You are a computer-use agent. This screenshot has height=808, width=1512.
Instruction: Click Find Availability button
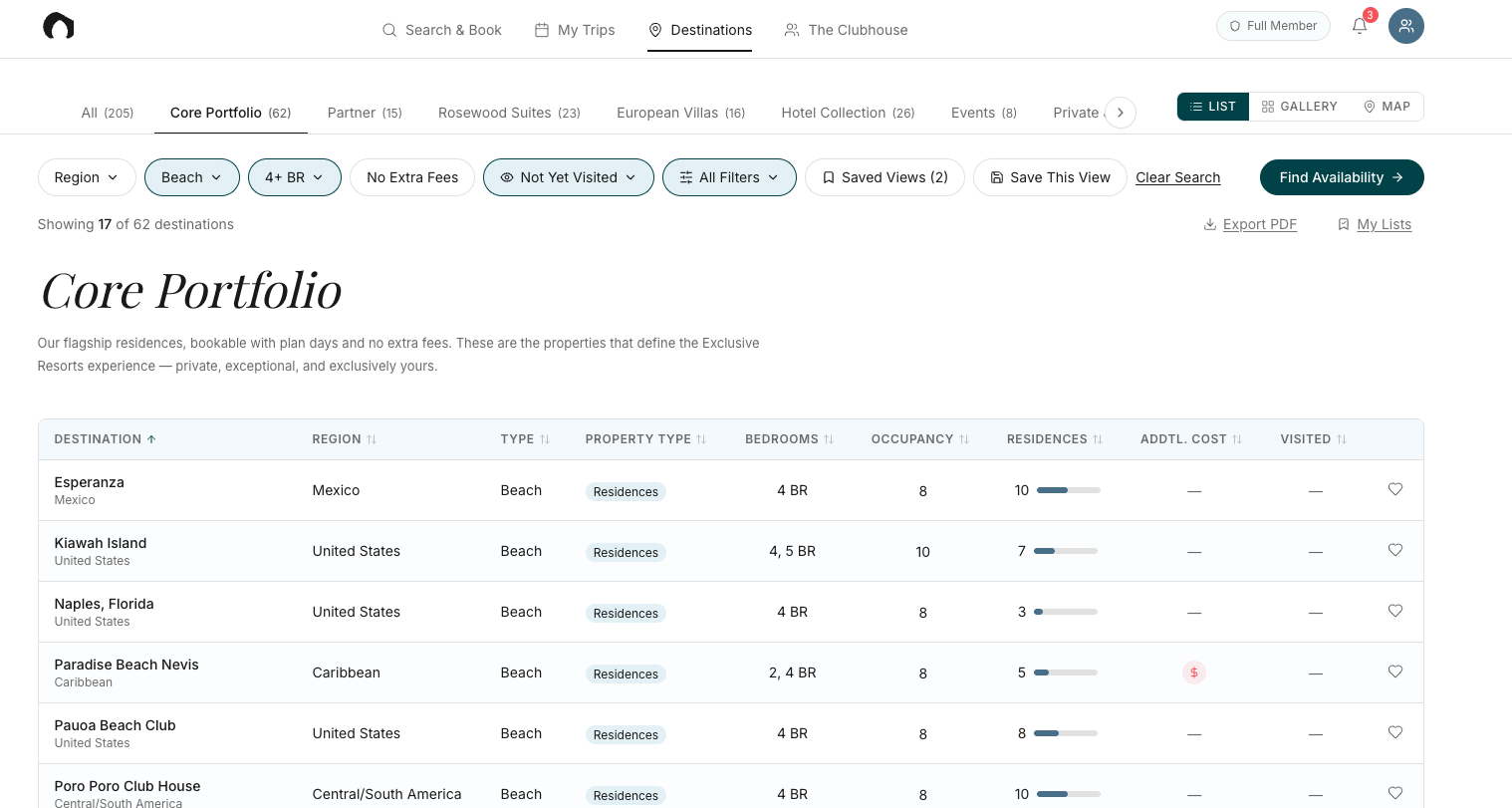coord(1342,177)
